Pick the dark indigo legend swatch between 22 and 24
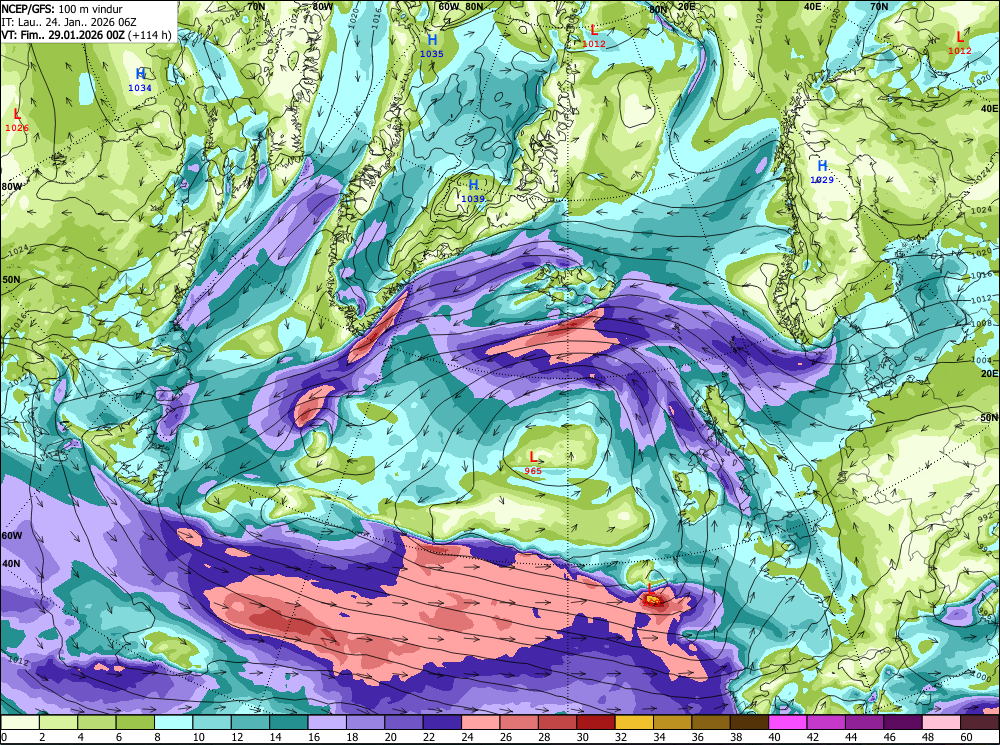The image size is (1000, 745). click(x=442, y=722)
